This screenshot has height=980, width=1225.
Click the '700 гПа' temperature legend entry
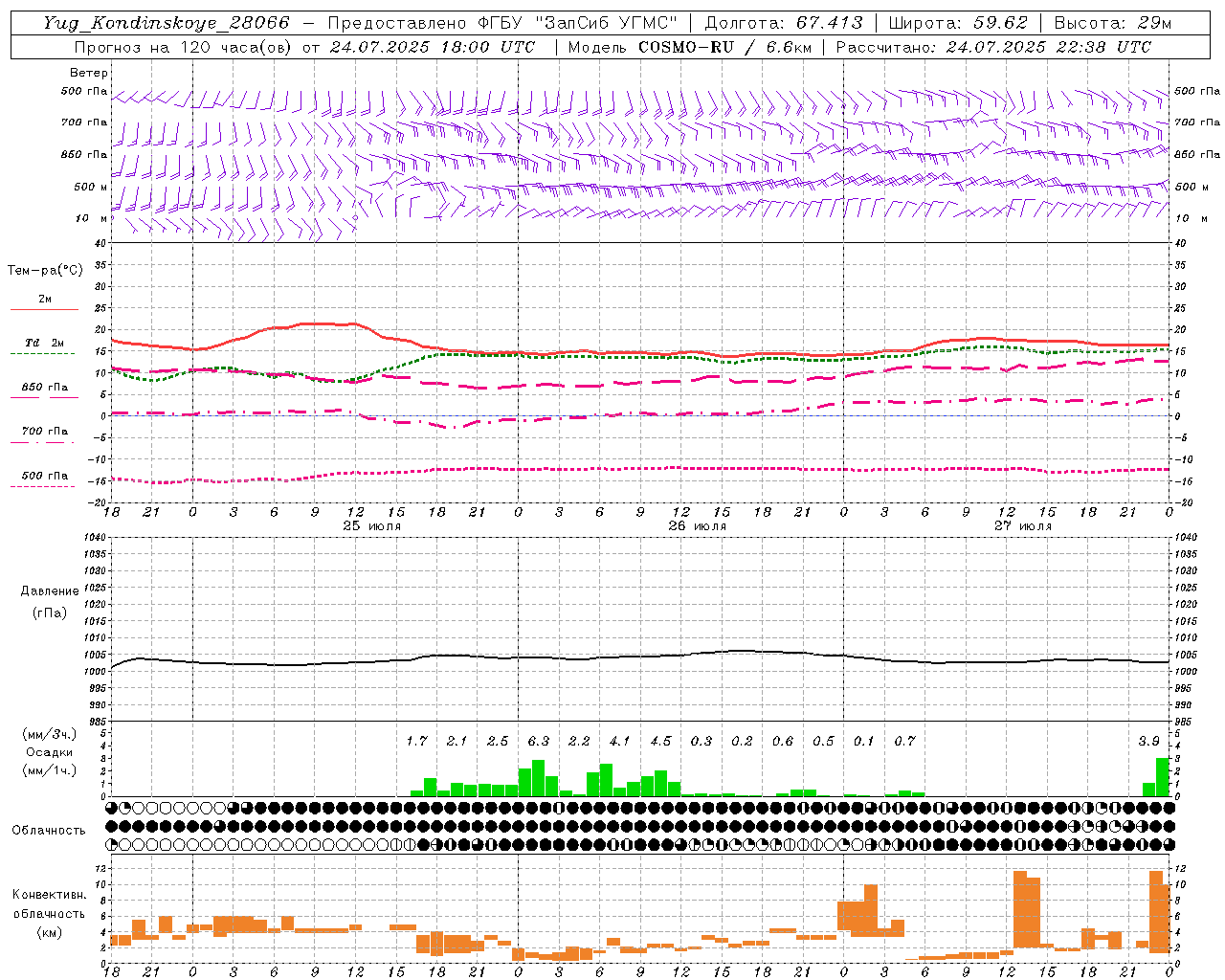[x=45, y=431]
